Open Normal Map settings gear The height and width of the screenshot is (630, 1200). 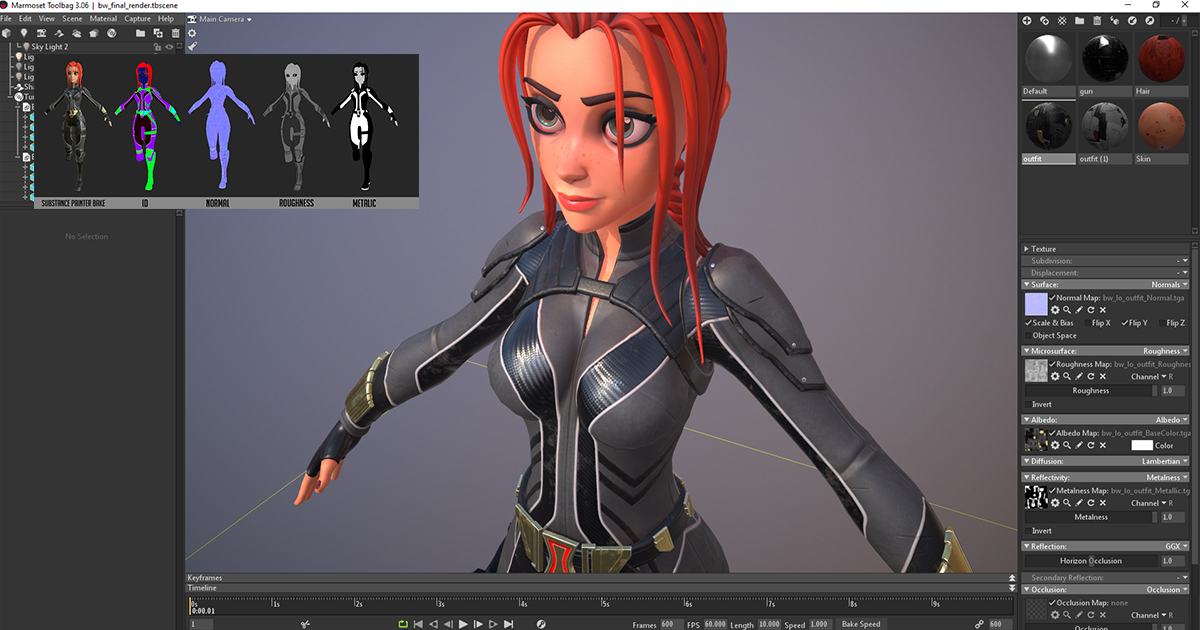click(x=1055, y=310)
